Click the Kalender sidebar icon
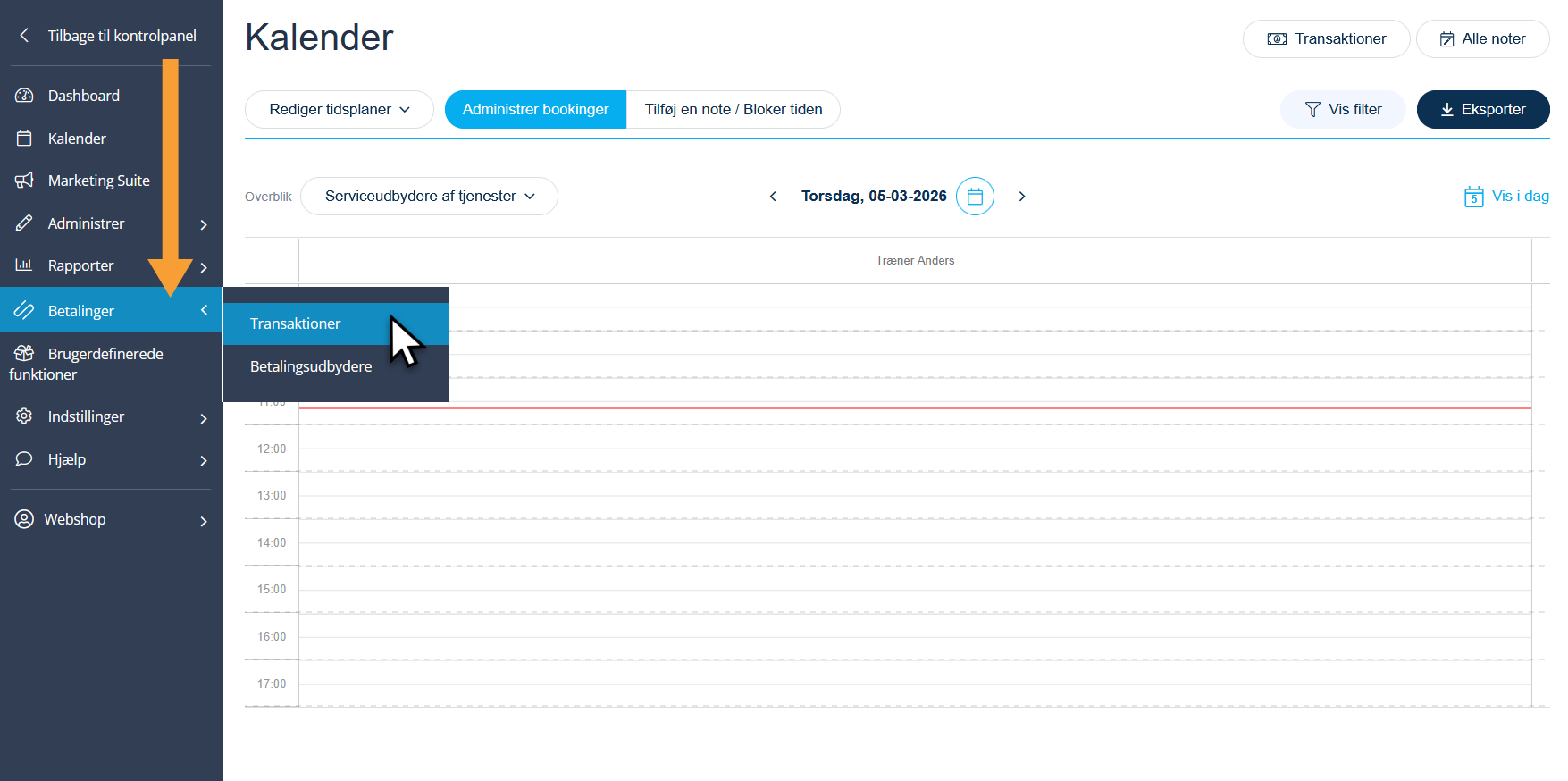 [24, 139]
